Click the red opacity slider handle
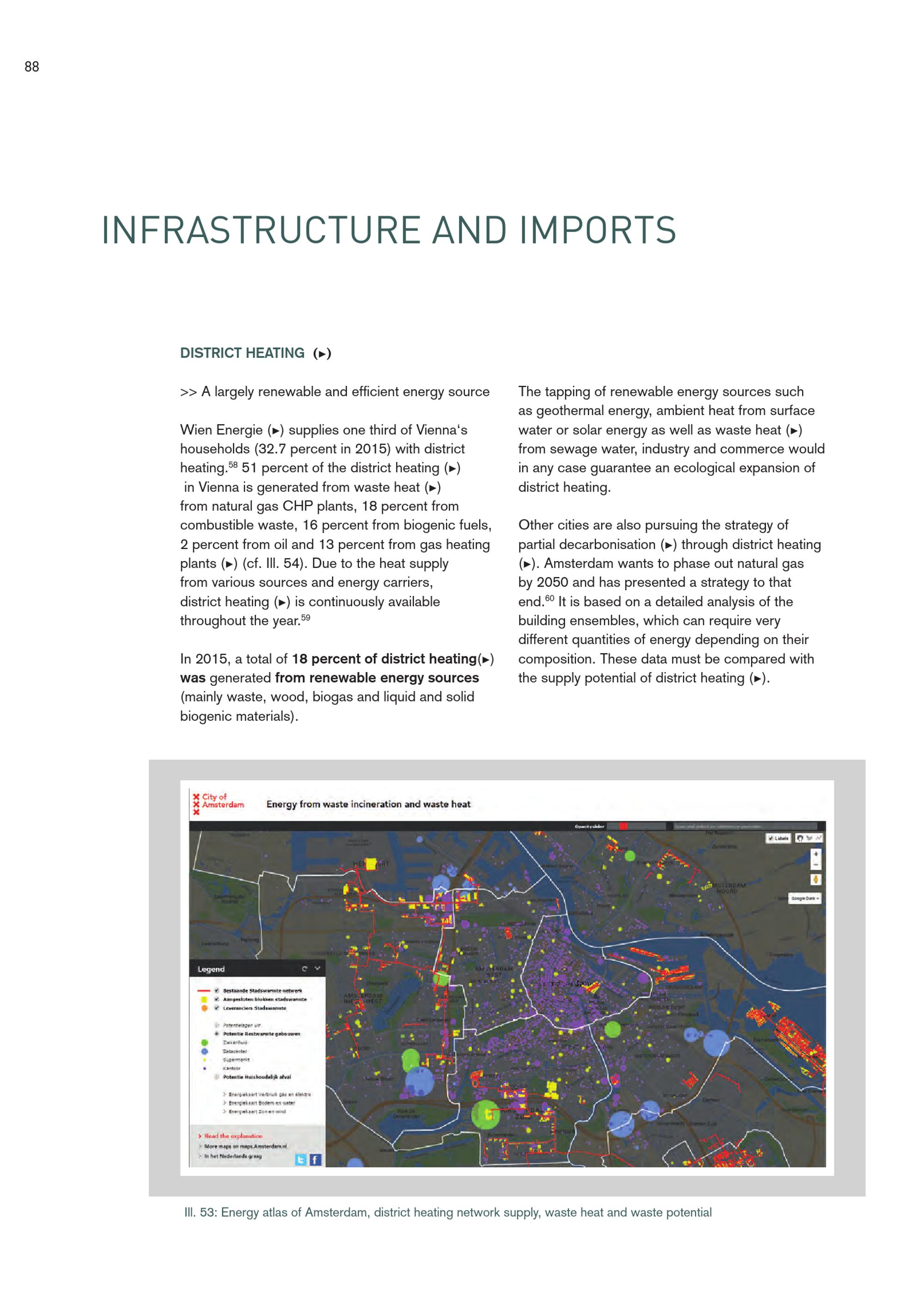Viewport: 924px width, 1307px height. 624,826
